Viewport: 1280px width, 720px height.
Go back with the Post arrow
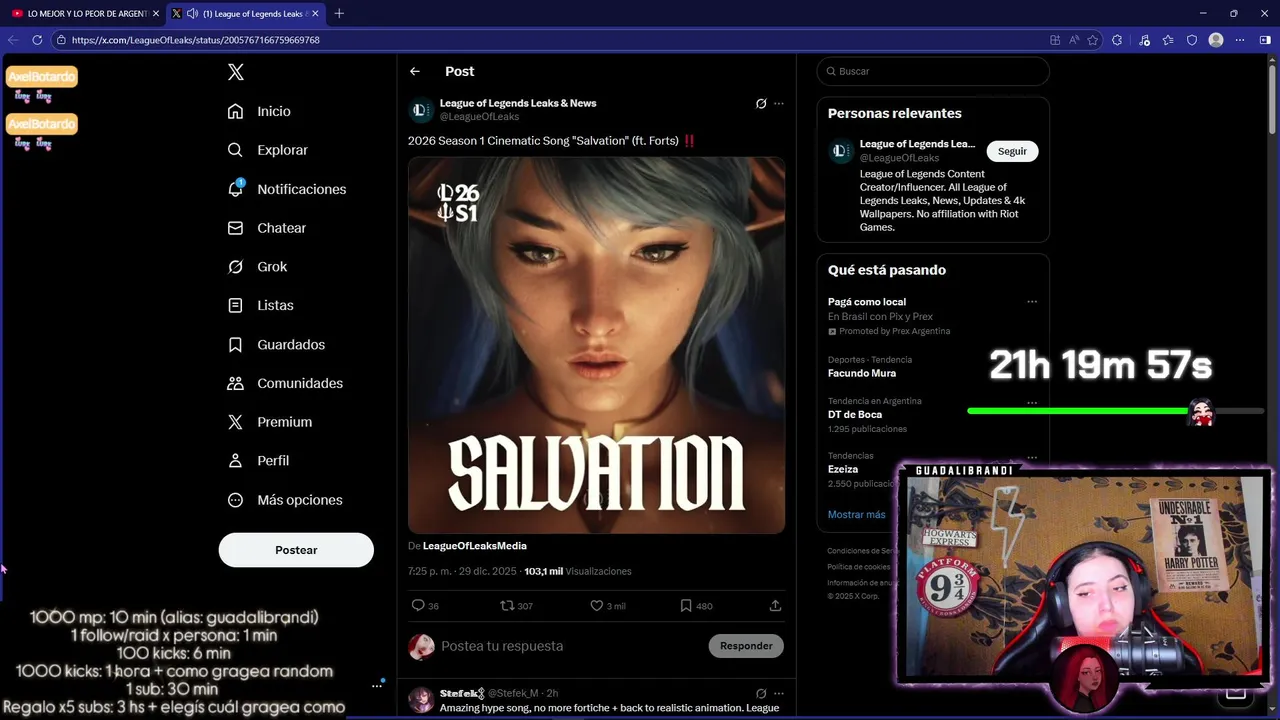[415, 71]
